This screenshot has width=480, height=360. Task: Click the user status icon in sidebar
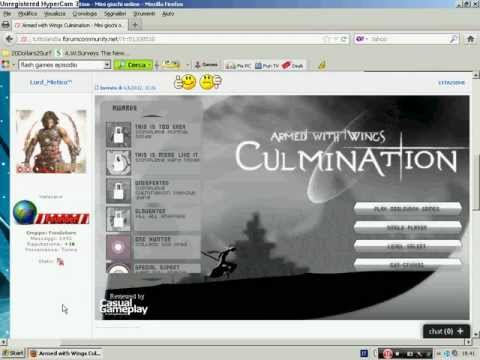[x=60, y=262]
